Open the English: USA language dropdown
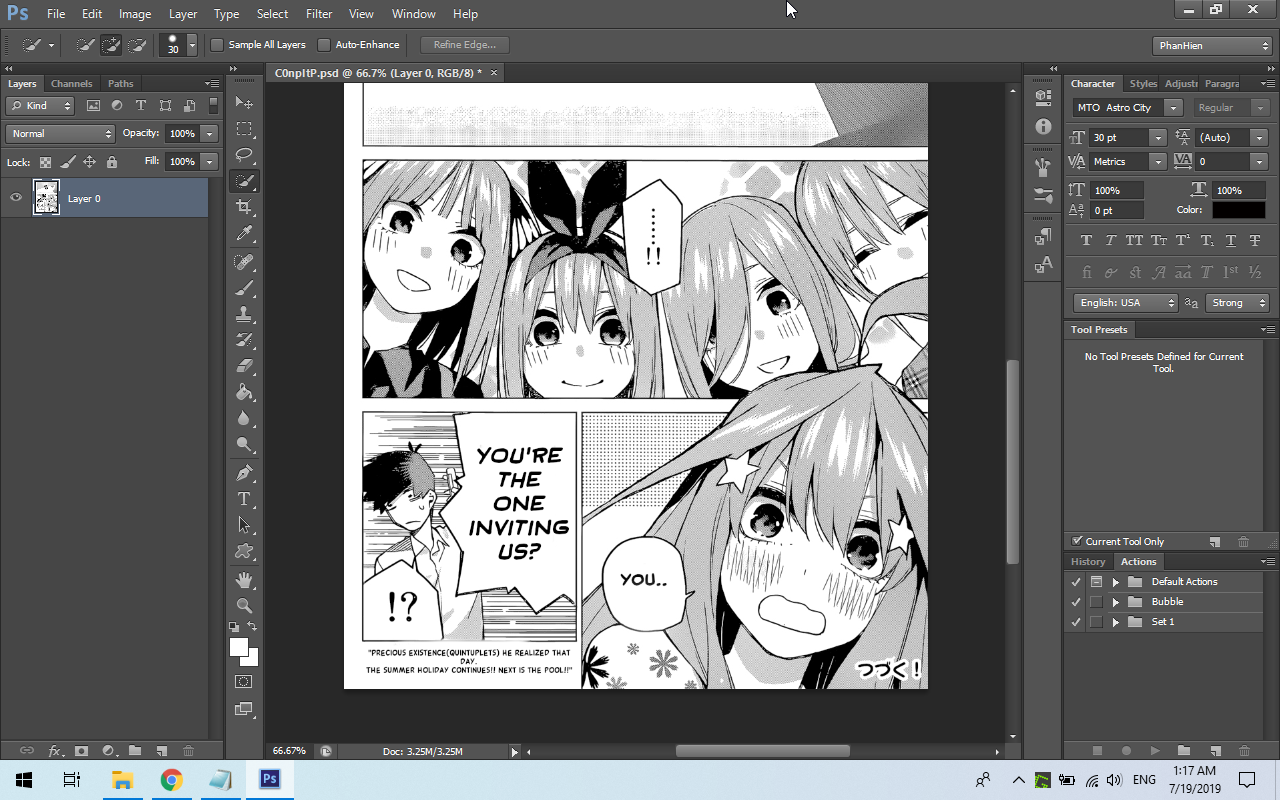The width and height of the screenshot is (1280, 800). (1126, 302)
